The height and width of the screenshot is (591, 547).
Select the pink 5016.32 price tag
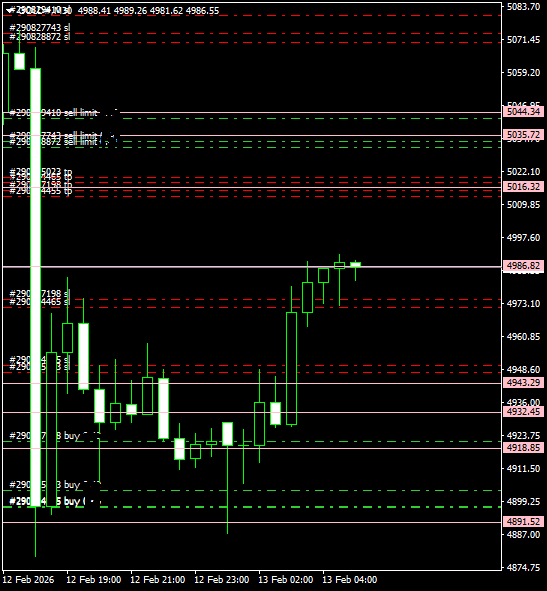pos(523,187)
